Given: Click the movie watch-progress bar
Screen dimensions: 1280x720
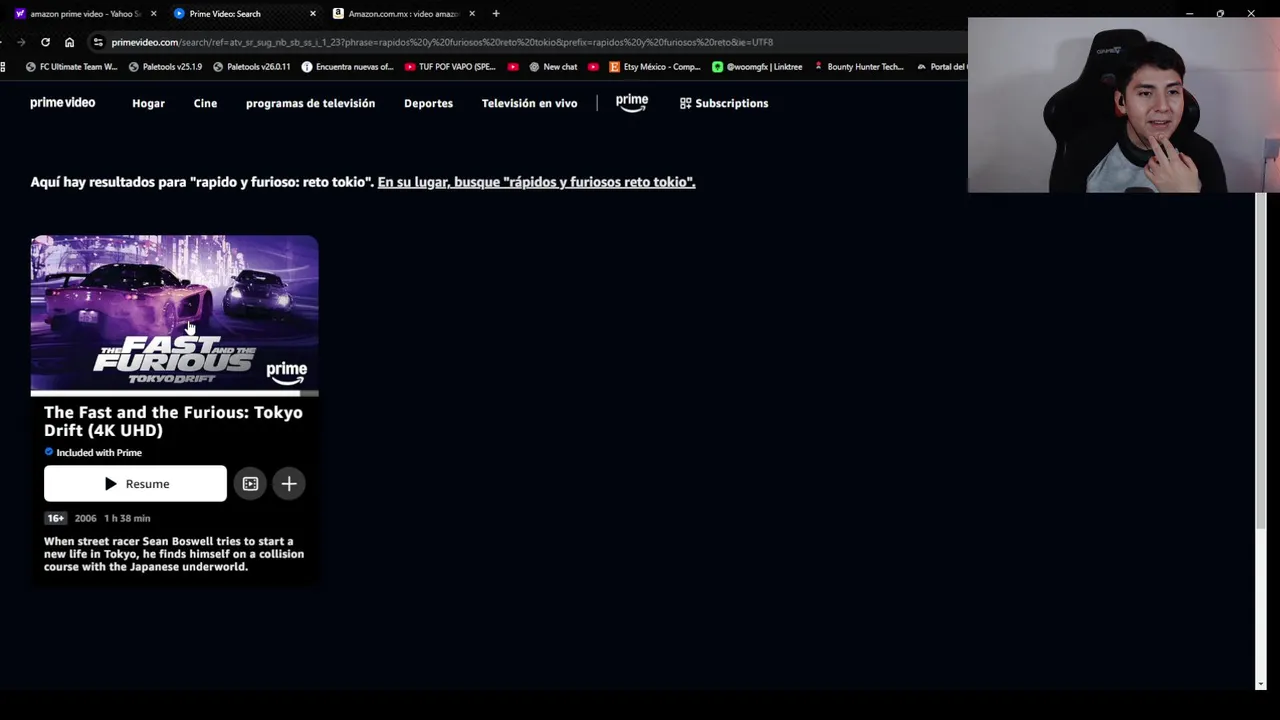Looking at the screenshot, I should pyautogui.click(x=174, y=393).
